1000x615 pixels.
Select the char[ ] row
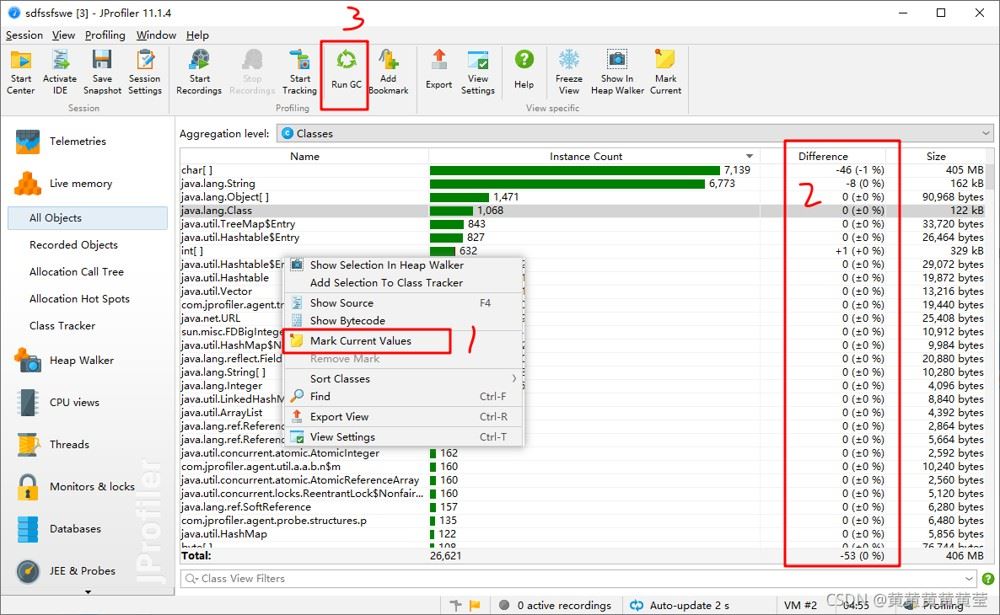click(x=582, y=170)
